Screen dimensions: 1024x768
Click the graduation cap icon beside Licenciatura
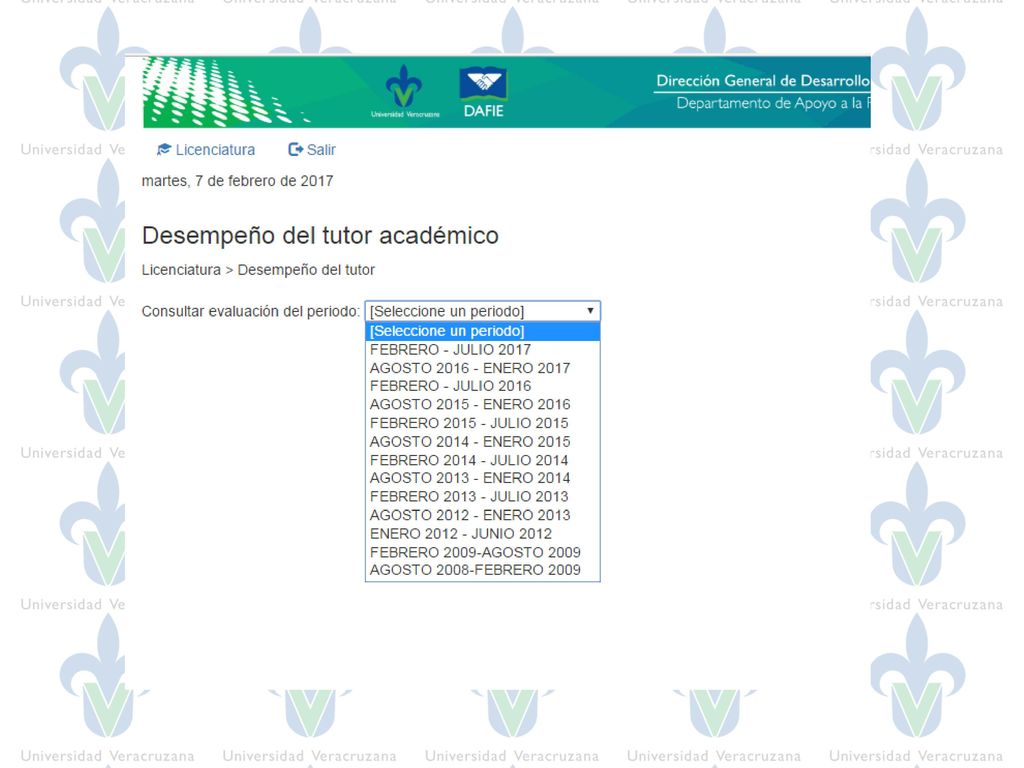(163, 150)
